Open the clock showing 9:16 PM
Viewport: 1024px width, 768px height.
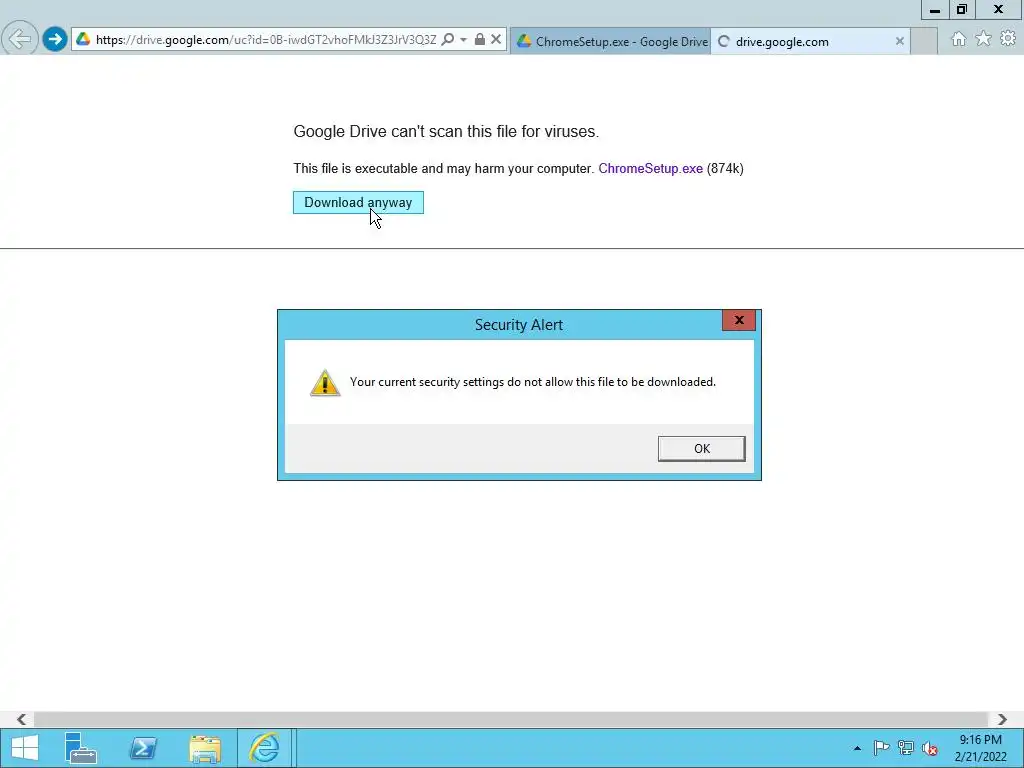tap(980, 748)
